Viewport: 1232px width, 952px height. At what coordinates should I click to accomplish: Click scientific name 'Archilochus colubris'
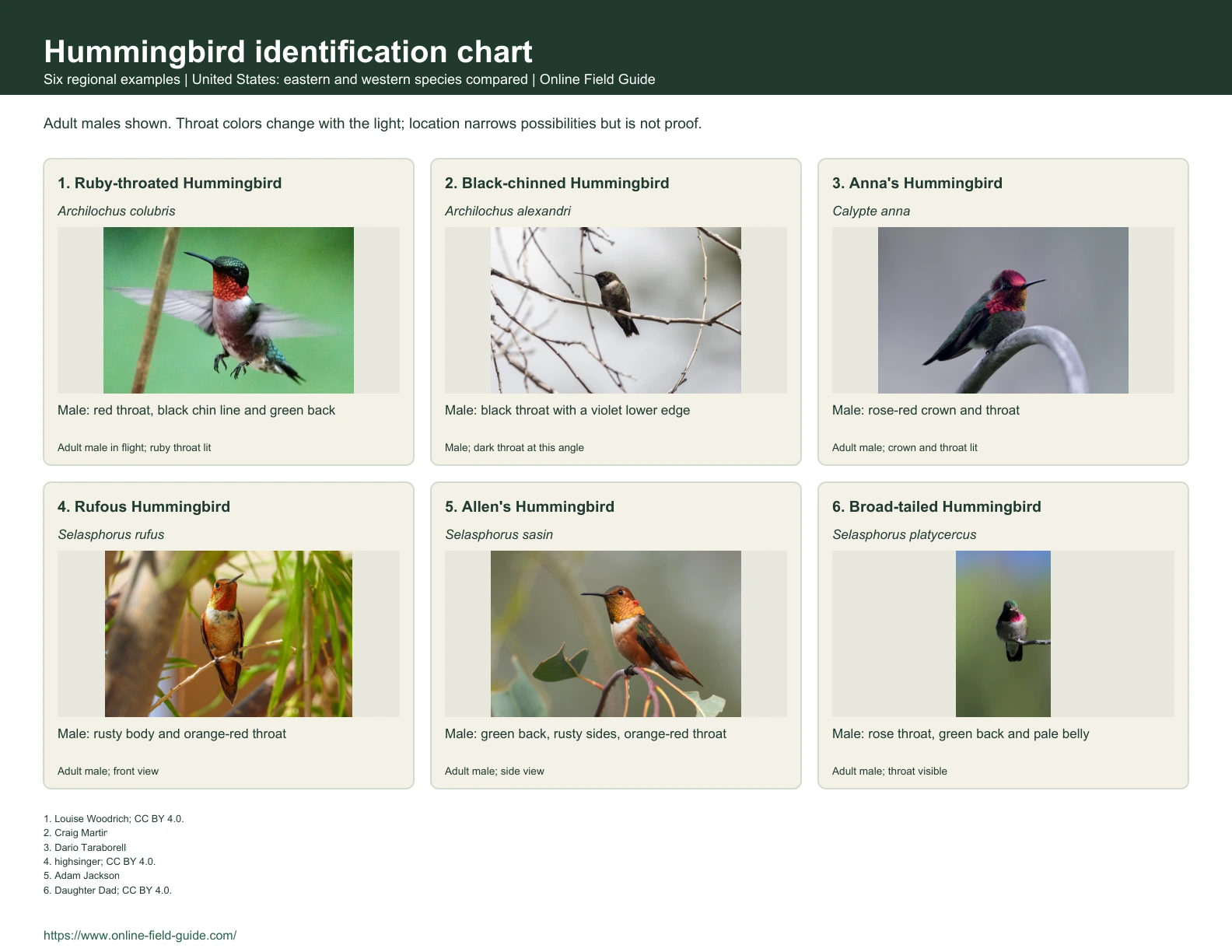pos(117,211)
